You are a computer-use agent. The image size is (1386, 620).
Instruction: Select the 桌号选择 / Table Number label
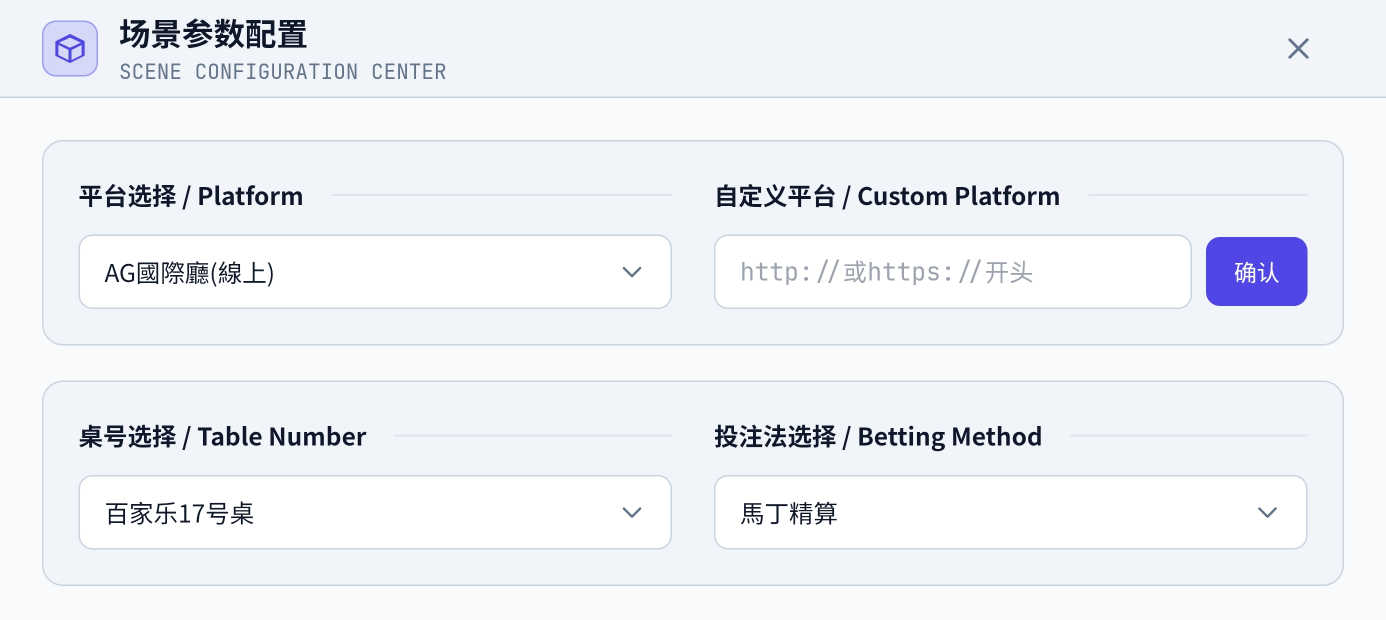pyautogui.click(x=223, y=437)
